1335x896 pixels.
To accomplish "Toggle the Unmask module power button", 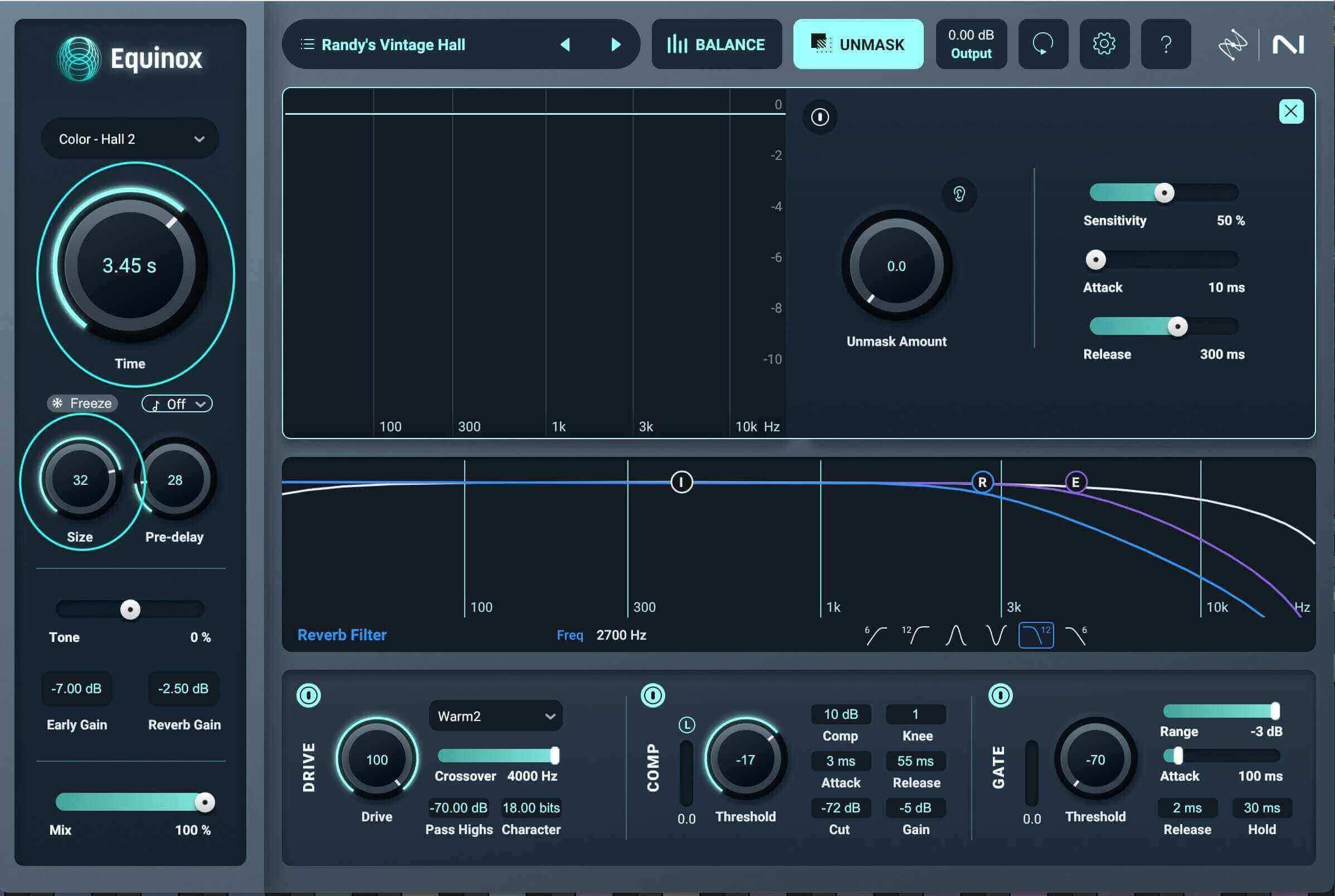I will [x=820, y=117].
